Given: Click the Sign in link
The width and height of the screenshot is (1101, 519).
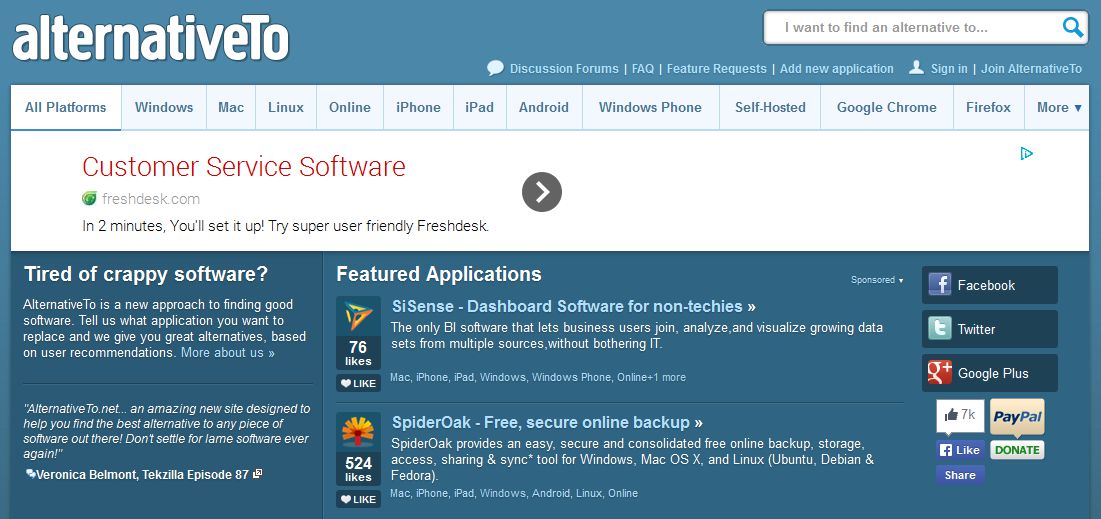Looking at the screenshot, I should click(x=949, y=69).
